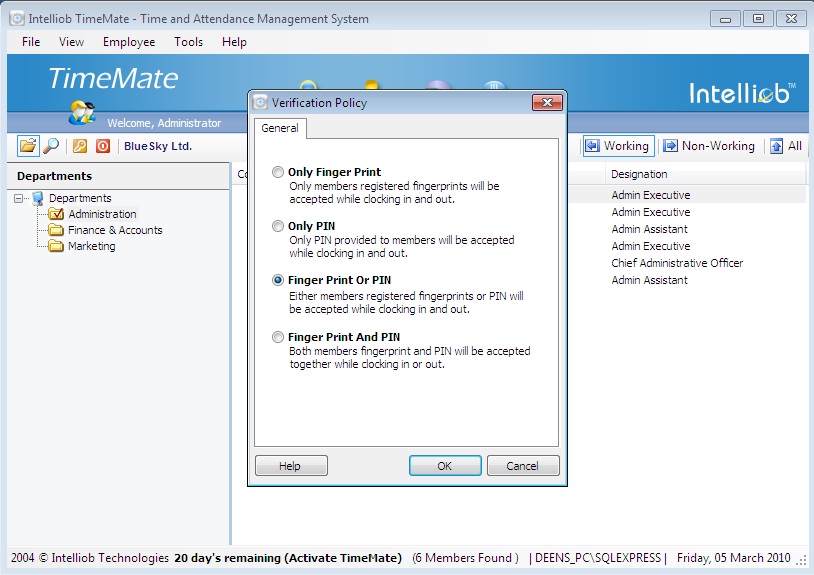Show All employees filter
814x575 pixels.
(786, 146)
